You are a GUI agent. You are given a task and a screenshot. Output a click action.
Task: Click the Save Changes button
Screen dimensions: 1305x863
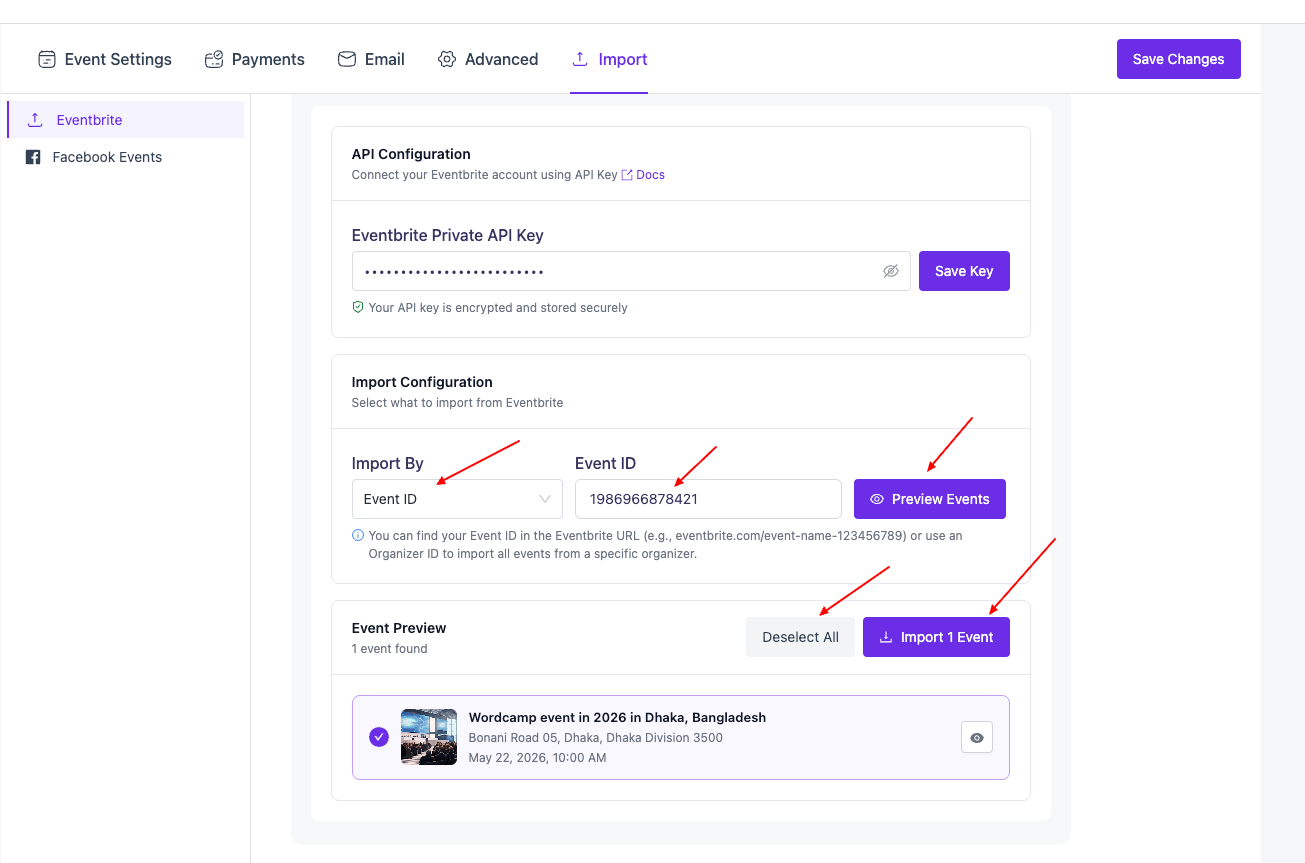pyautogui.click(x=1178, y=59)
